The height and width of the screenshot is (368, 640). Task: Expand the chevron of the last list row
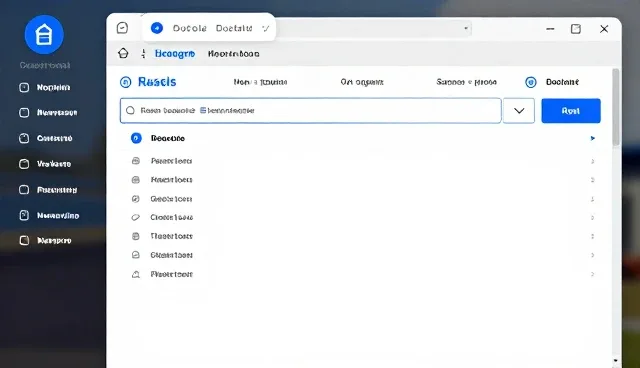[592, 274]
